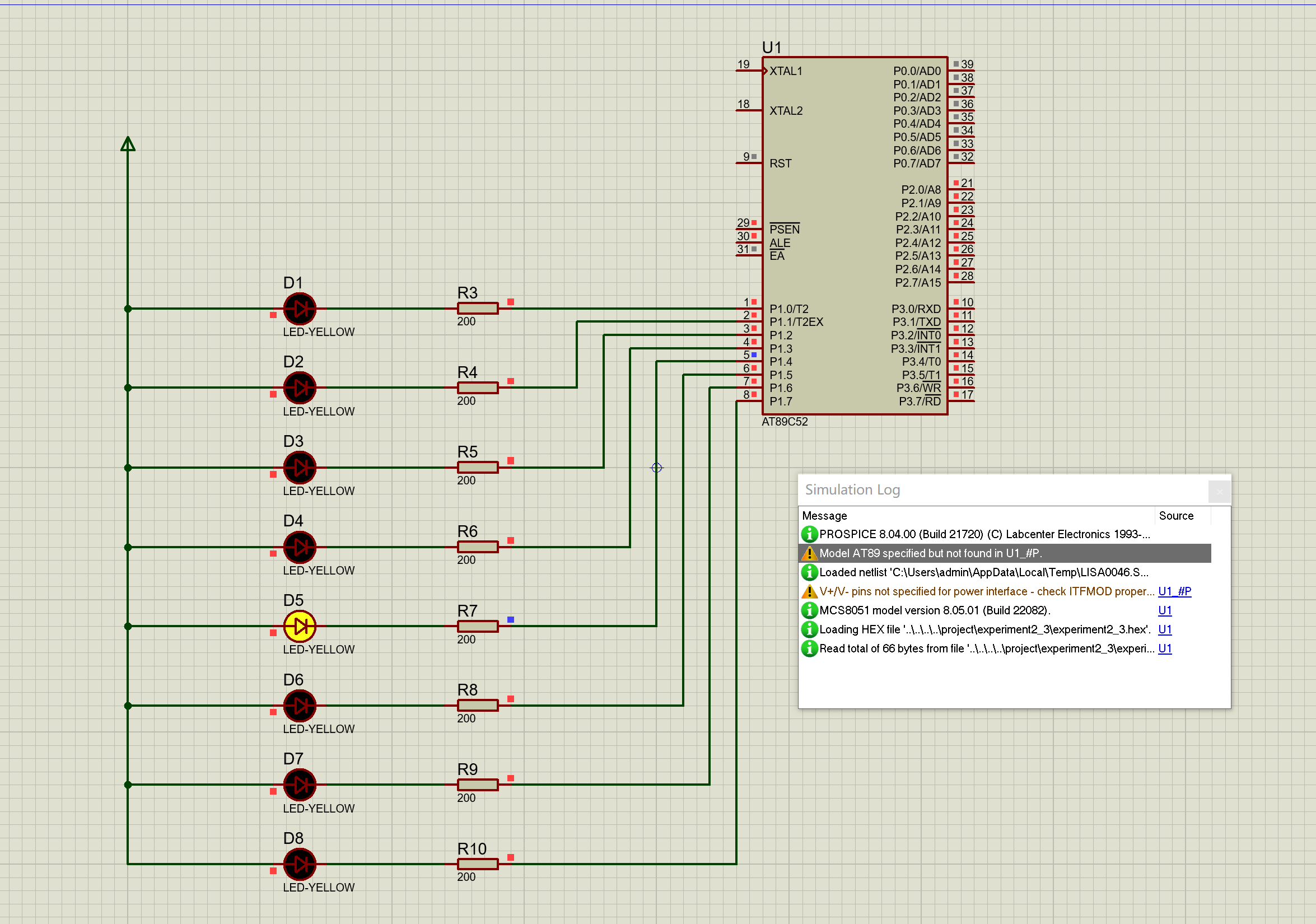Screen dimensions: 1316x924
Task: Click the warning icon for V+/V- pins message
Action: pyautogui.click(x=809, y=591)
